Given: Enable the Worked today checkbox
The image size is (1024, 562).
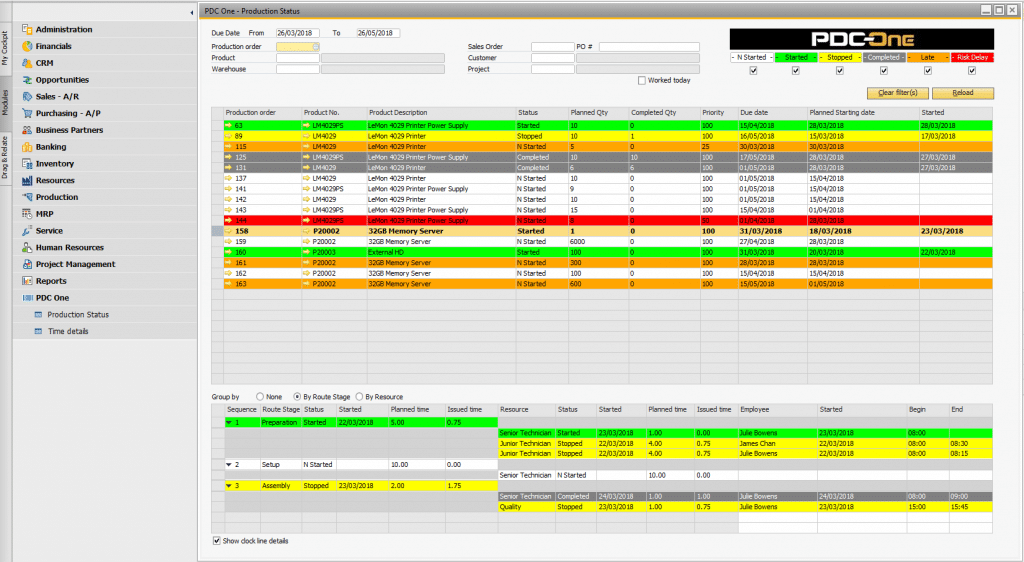Looking at the screenshot, I should pos(642,80).
